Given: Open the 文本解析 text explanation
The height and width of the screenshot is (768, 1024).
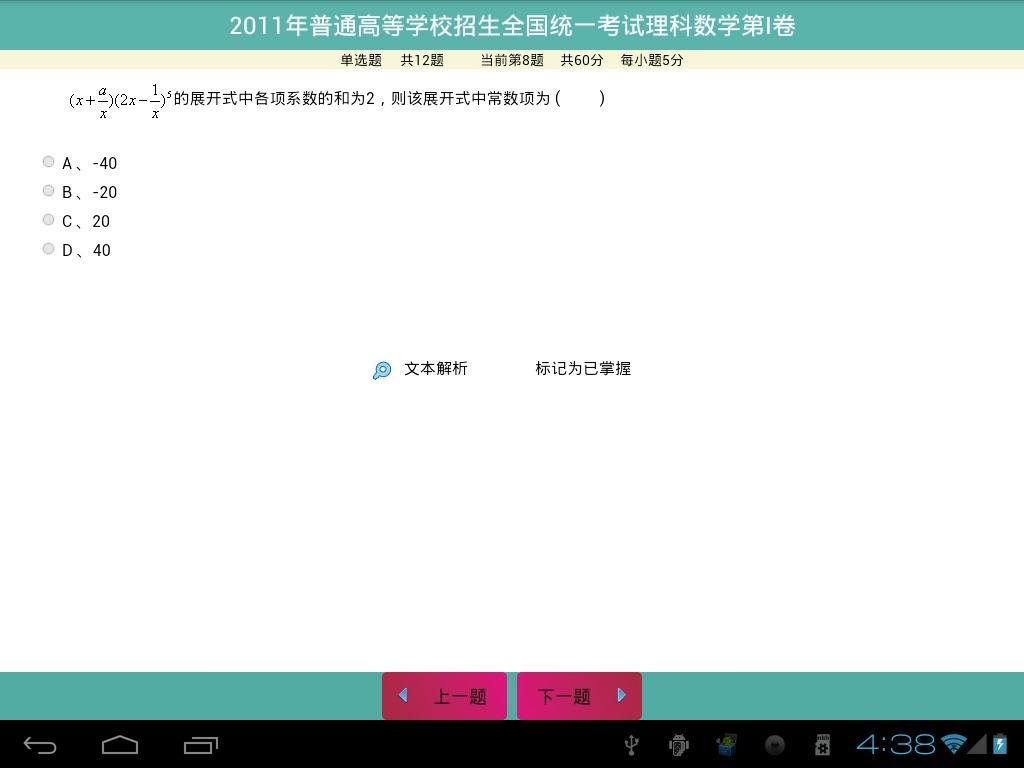Looking at the screenshot, I should click(435, 369).
